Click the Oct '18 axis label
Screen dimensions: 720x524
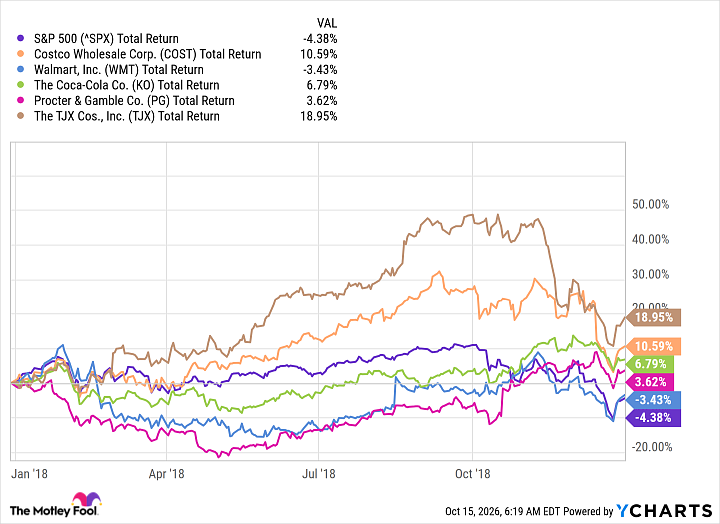click(x=472, y=473)
